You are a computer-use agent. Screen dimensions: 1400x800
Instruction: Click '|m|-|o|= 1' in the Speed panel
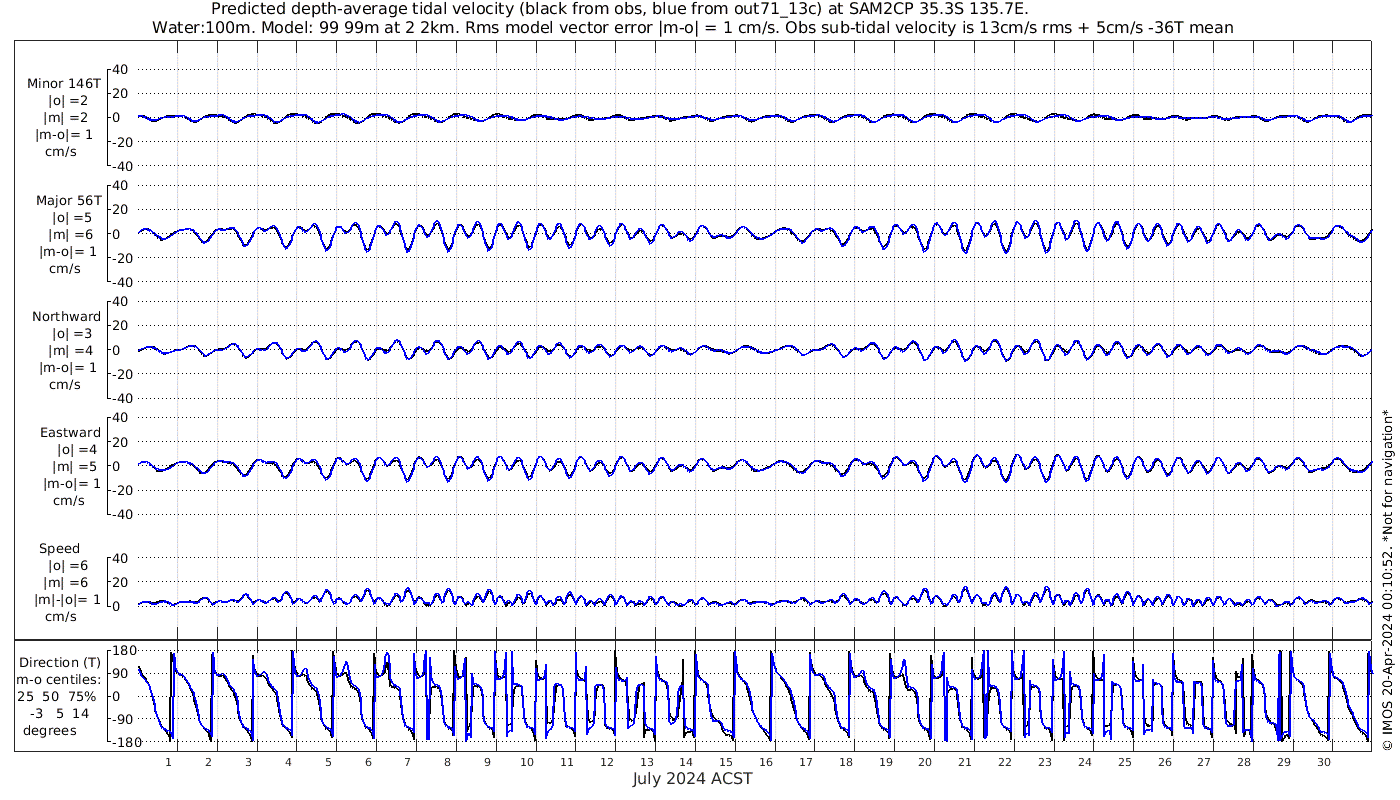click(x=67, y=600)
